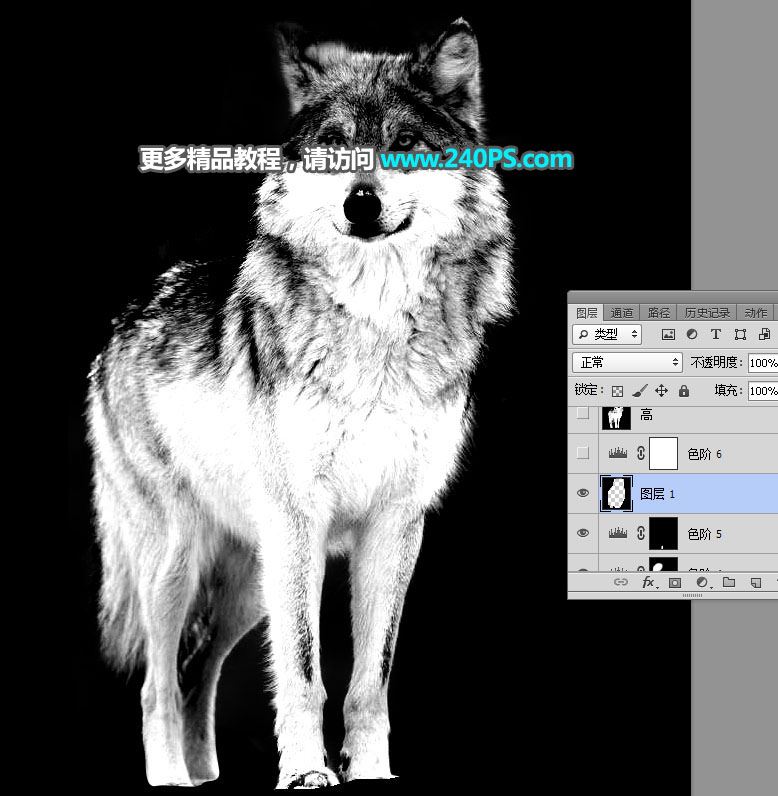Select the 色阶 6 layer name
Viewport: 778px width, 796px height.
[704, 454]
